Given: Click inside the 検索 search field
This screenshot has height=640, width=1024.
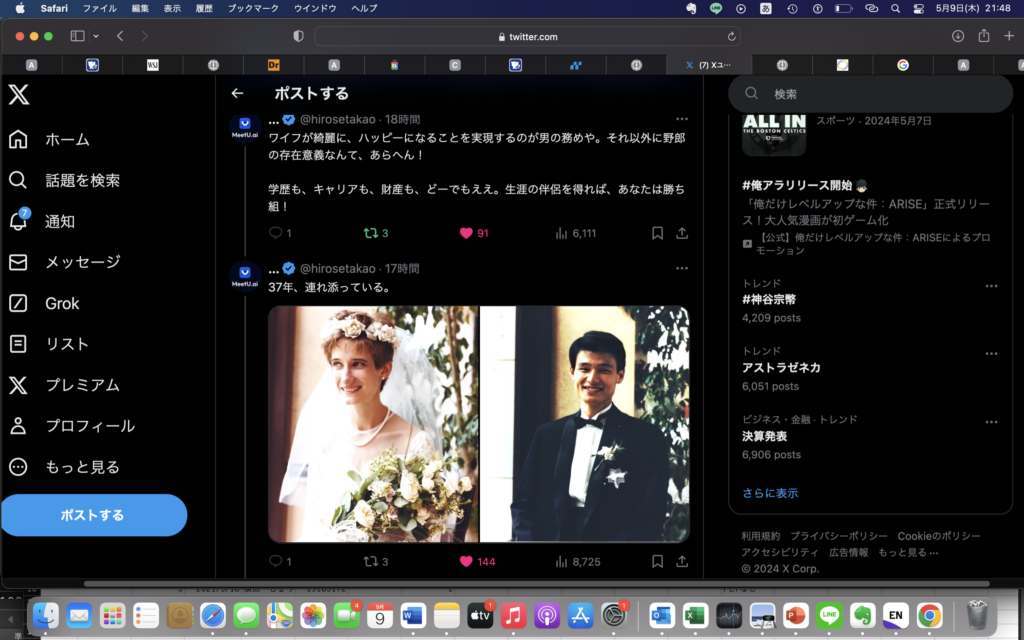Looking at the screenshot, I should coord(870,93).
